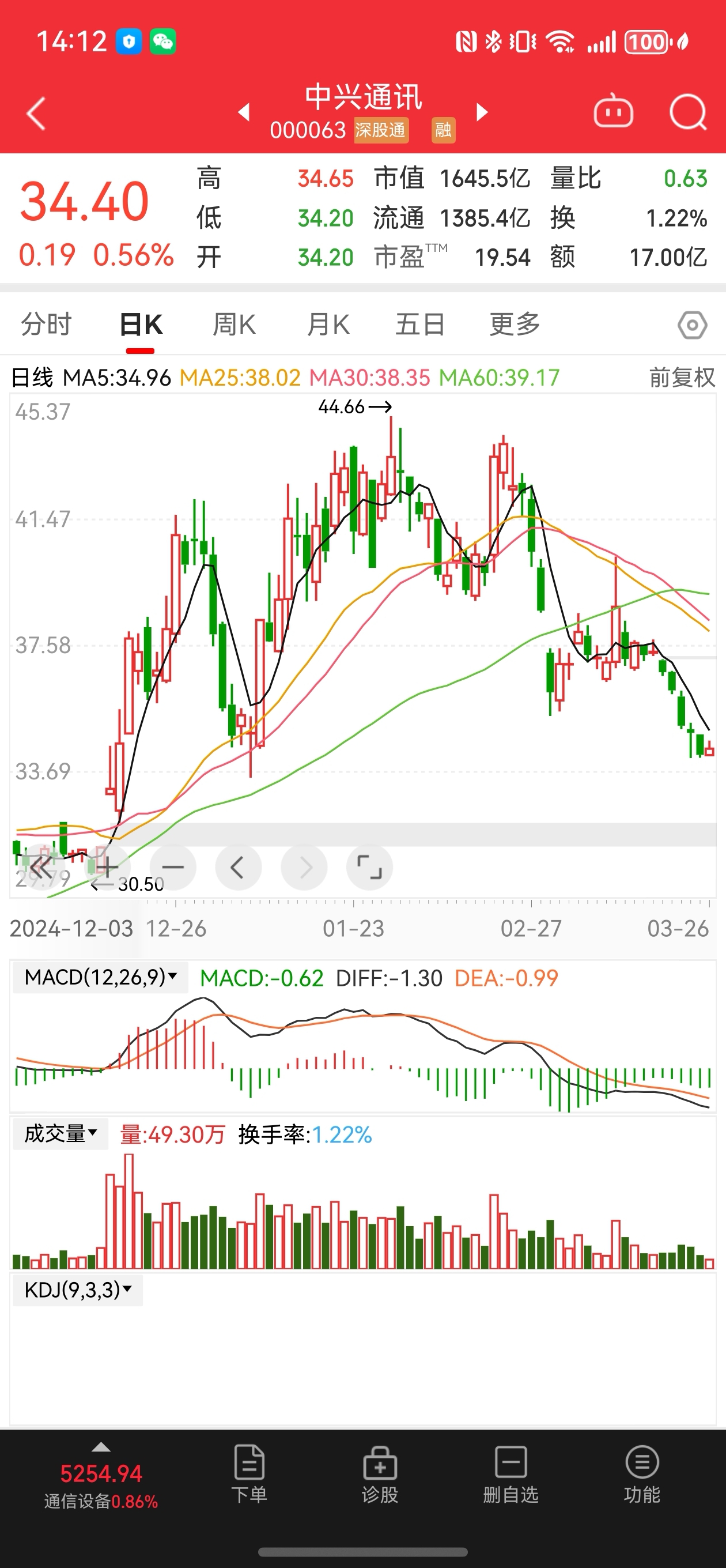Tap the MA30:38.35 legend
The width and height of the screenshot is (726, 1568).
(370, 378)
